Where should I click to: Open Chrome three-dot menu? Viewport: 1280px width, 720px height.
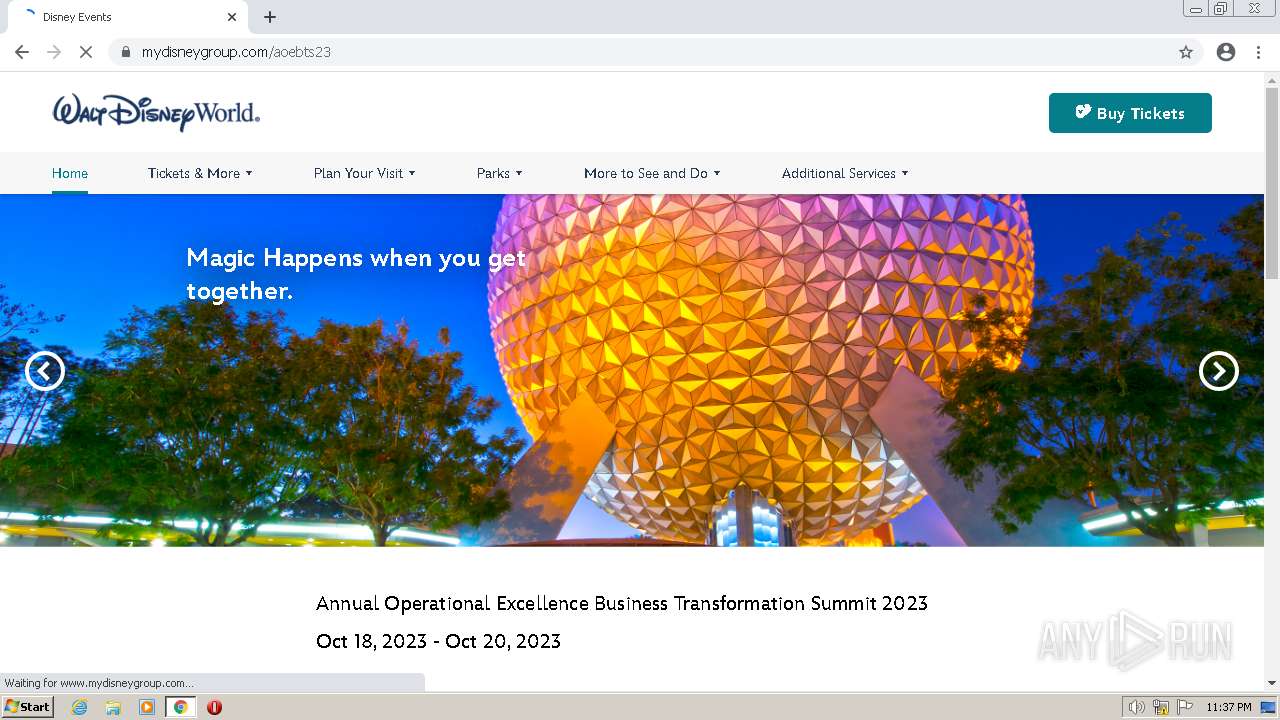pos(1258,52)
